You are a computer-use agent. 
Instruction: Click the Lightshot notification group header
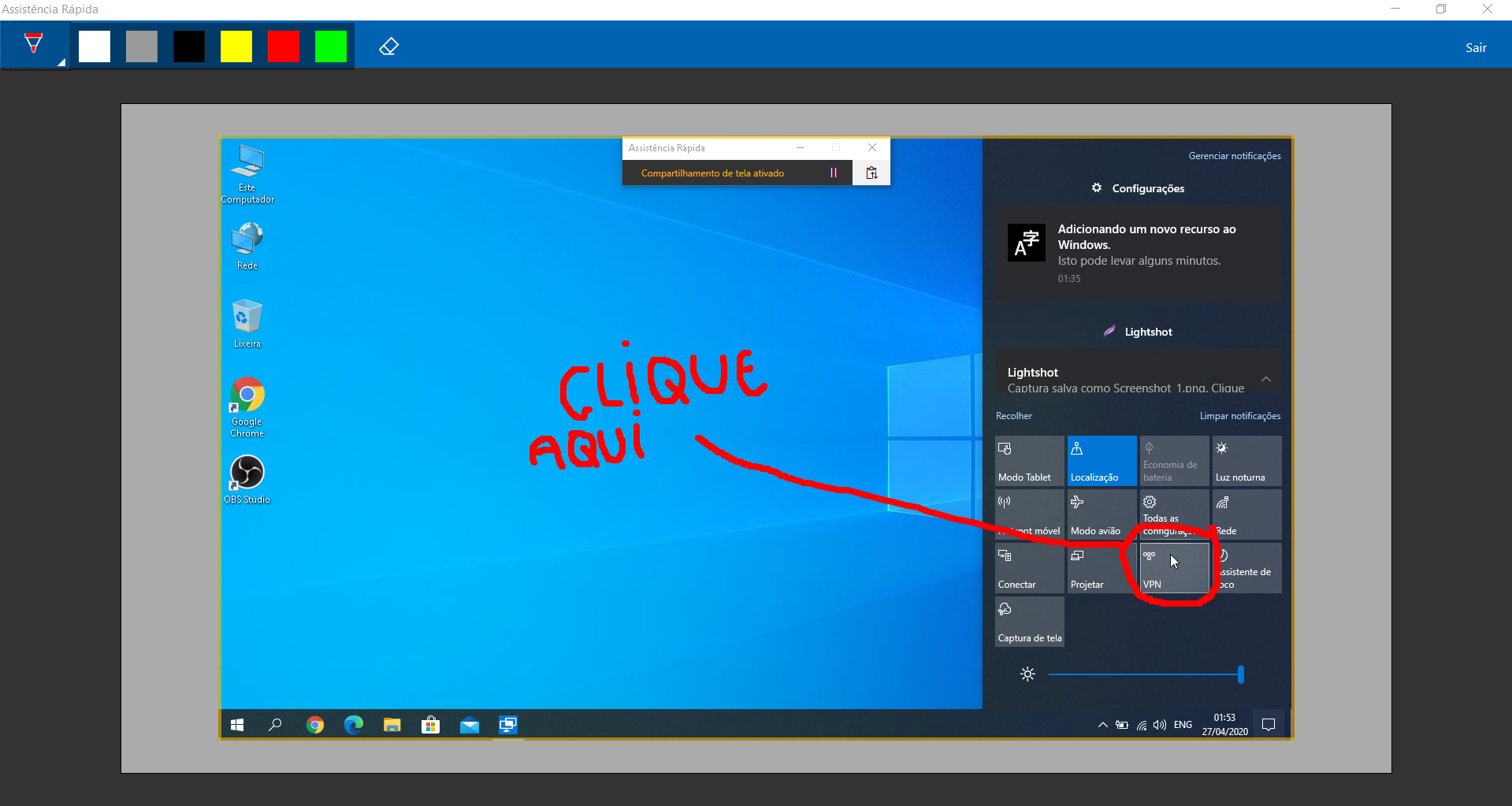1139,332
